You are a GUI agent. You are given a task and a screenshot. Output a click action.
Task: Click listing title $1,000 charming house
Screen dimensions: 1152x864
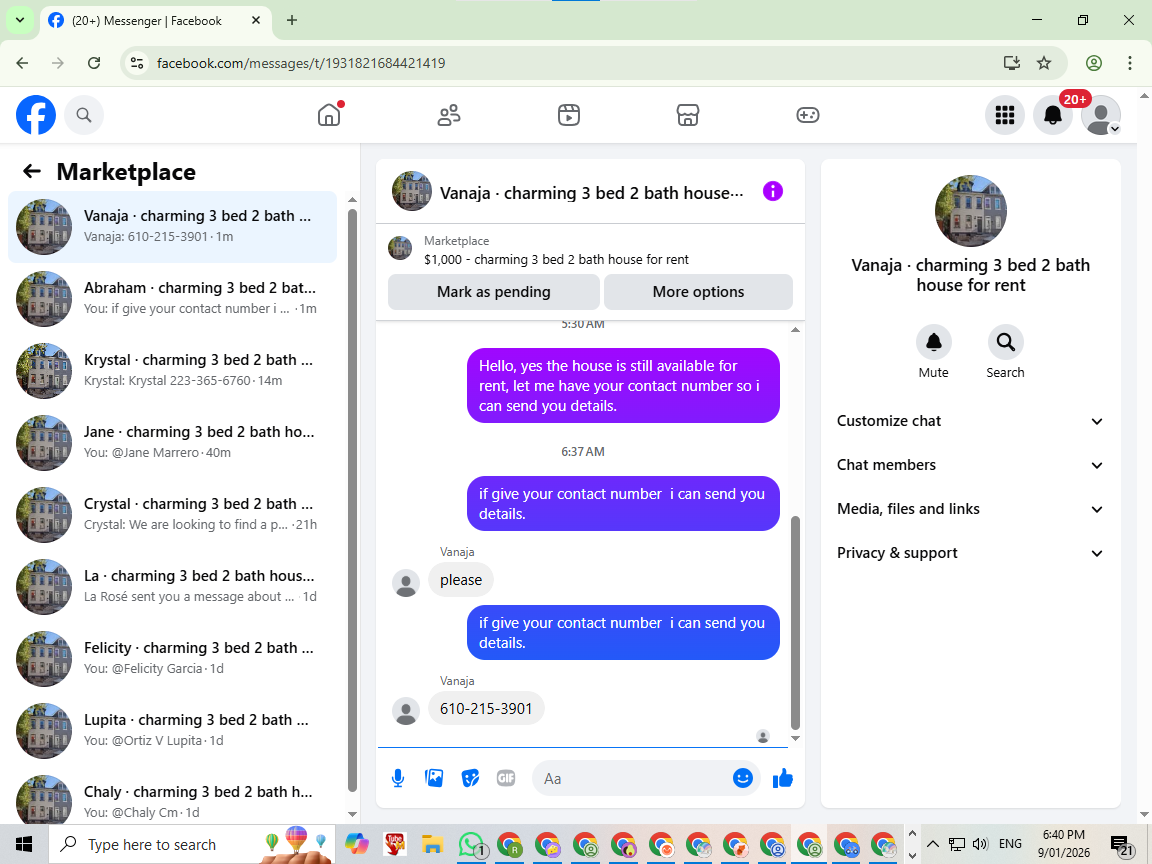click(556, 259)
